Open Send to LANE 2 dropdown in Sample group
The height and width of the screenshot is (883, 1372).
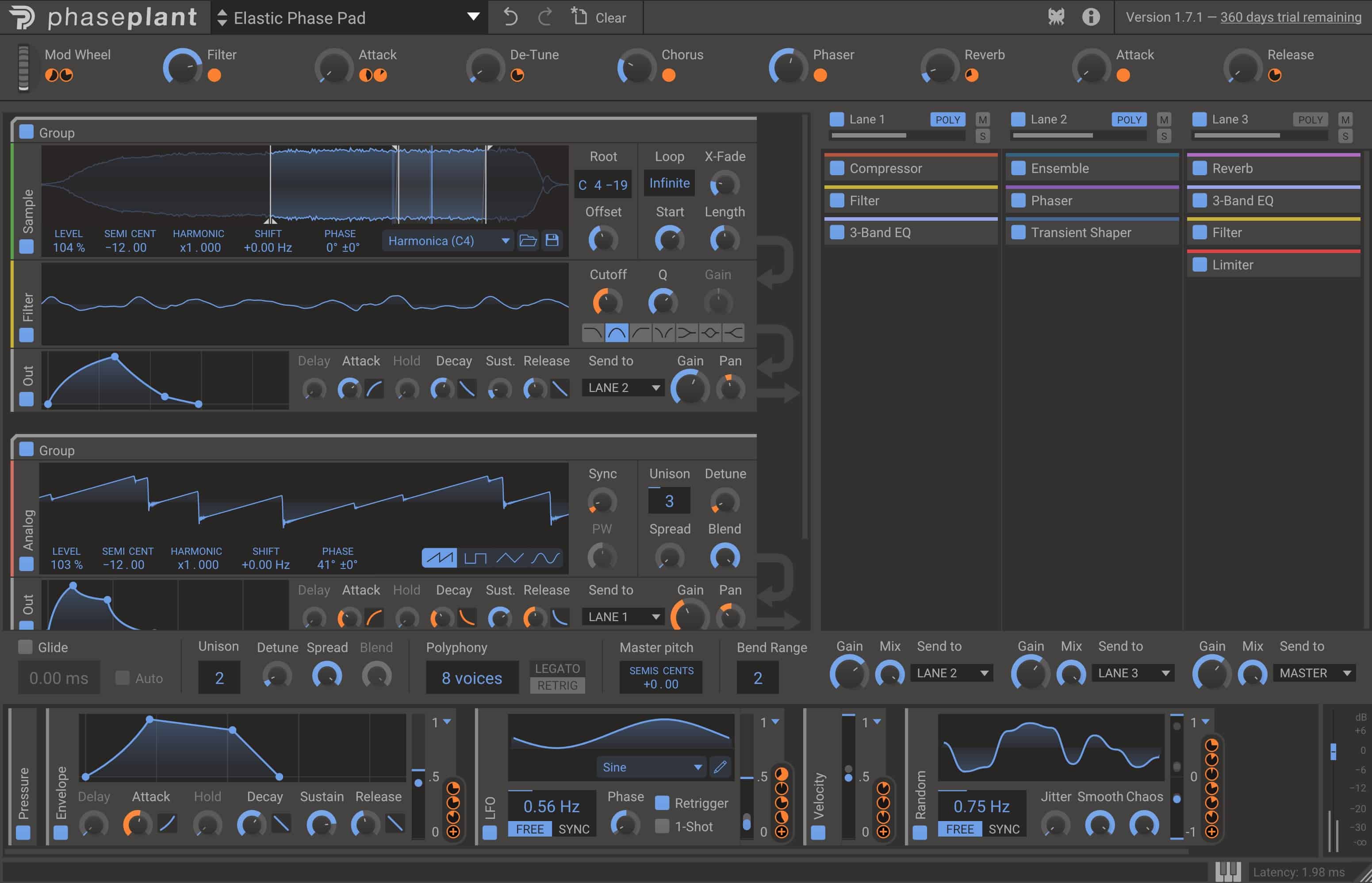[623, 388]
